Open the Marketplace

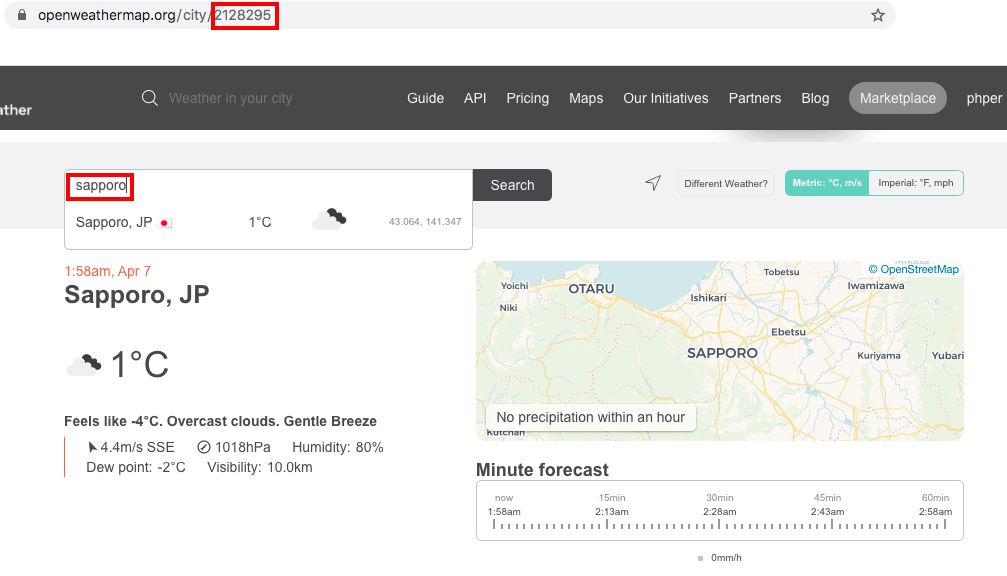tap(897, 98)
